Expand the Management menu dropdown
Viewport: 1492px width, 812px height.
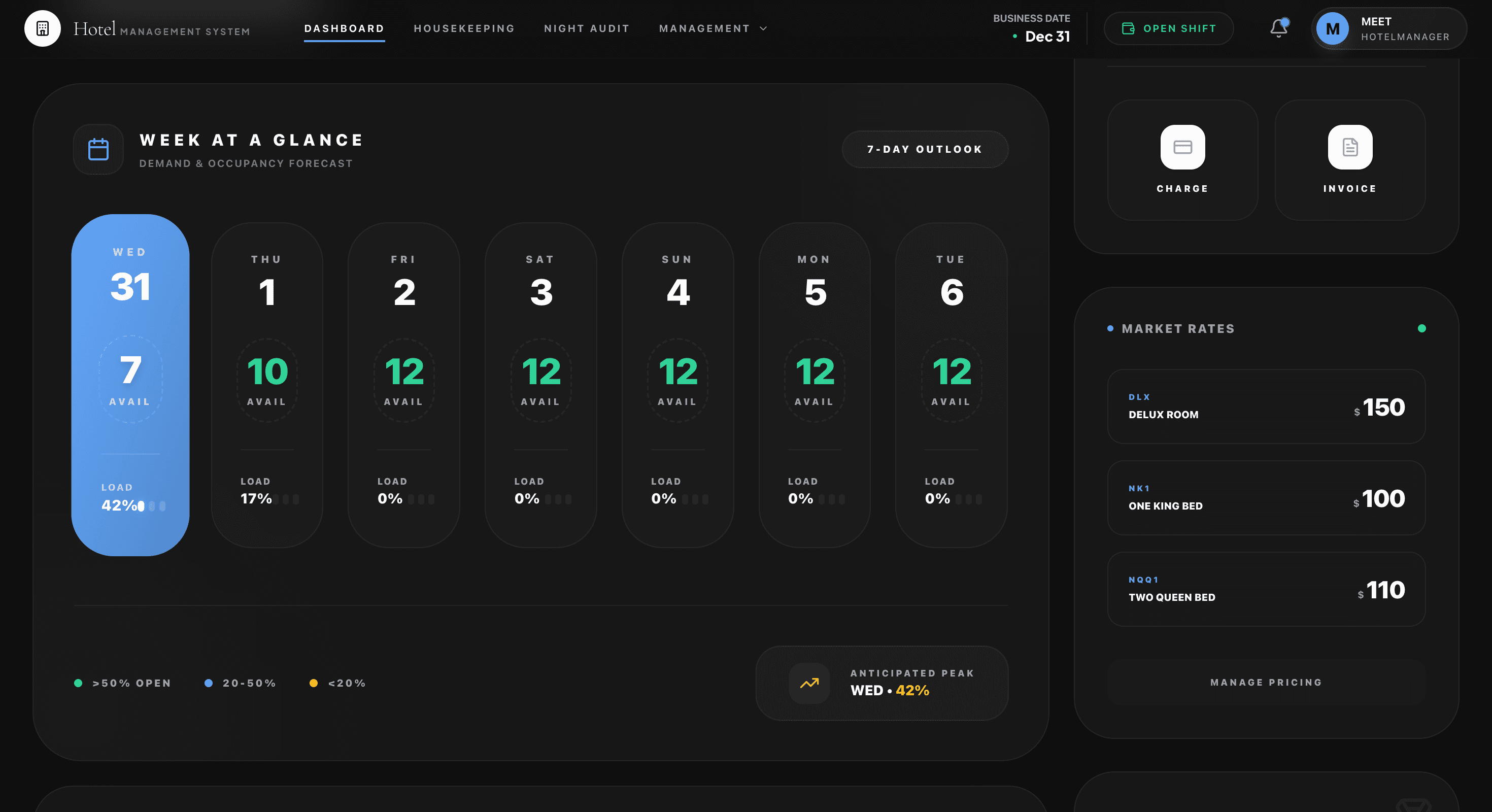tap(714, 28)
